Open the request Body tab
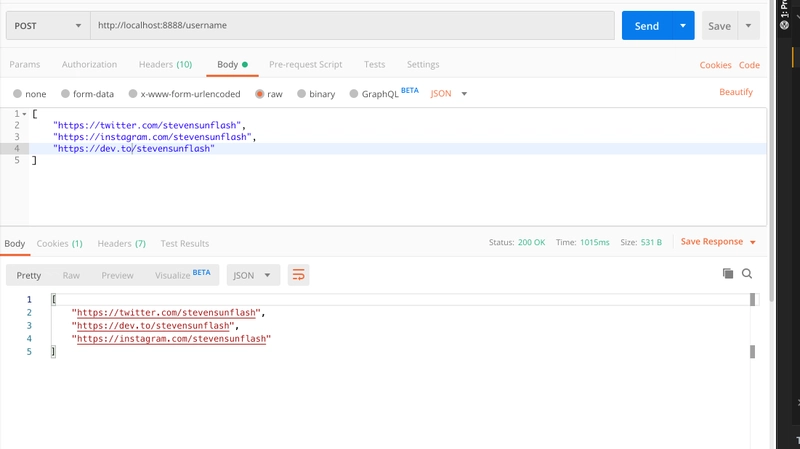The image size is (800, 449). pyautogui.click(x=232, y=64)
